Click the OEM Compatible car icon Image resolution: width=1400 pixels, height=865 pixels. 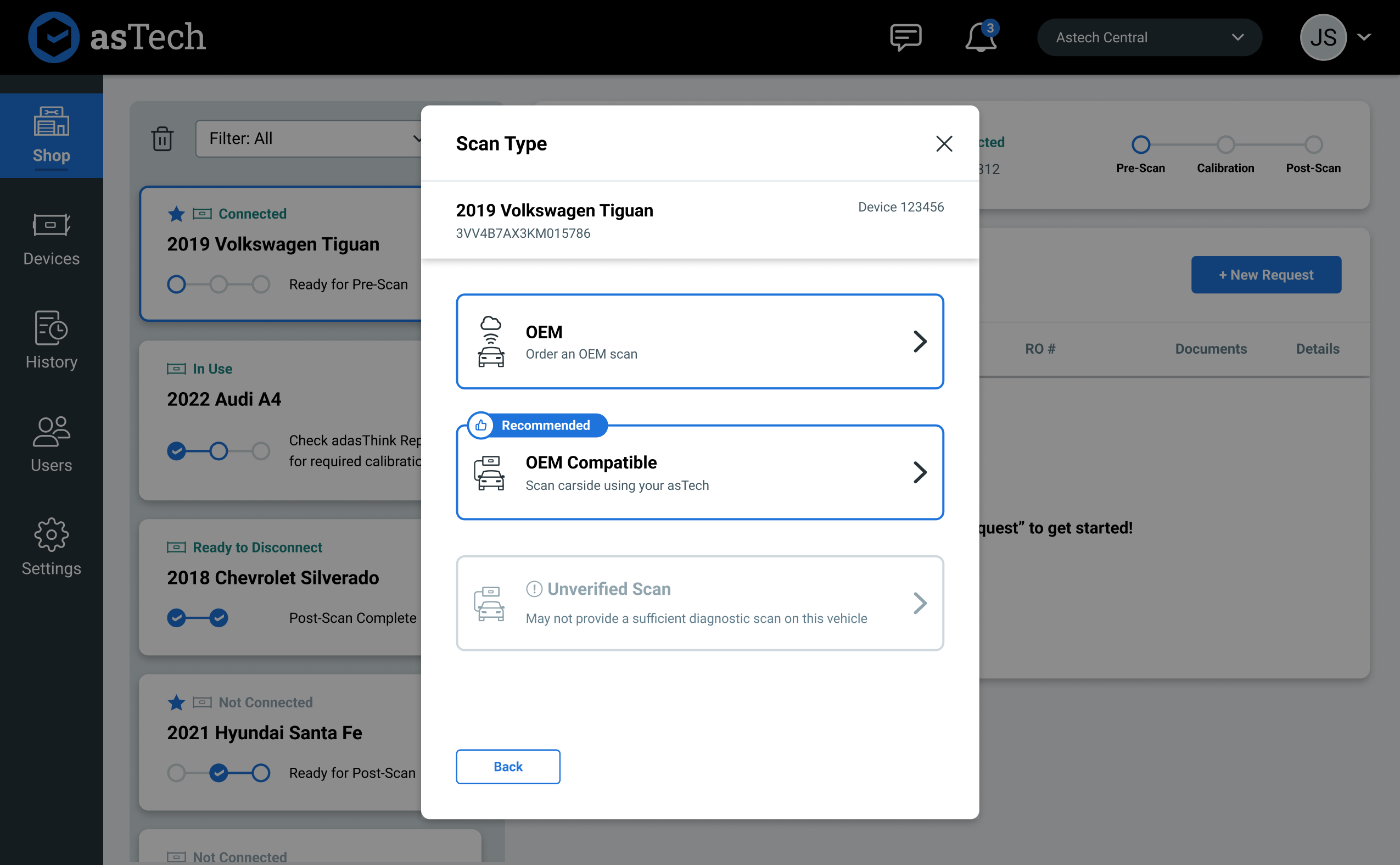[490, 473]
